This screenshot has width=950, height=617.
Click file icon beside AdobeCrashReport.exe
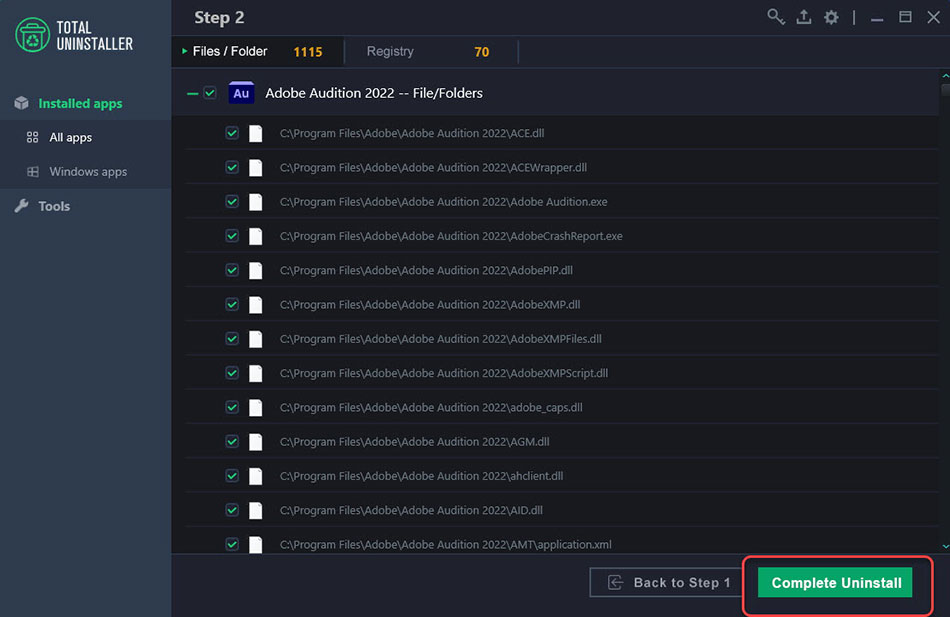tap(256, 236)
